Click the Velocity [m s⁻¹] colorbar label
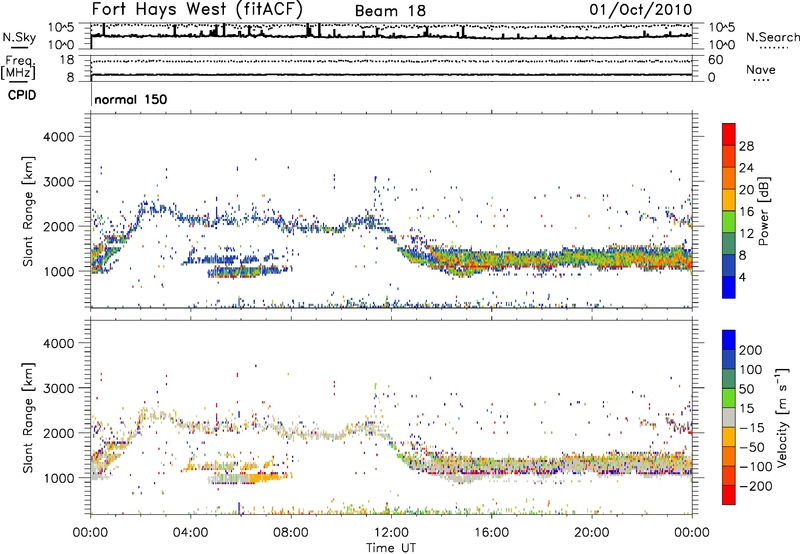 [782, 417]
